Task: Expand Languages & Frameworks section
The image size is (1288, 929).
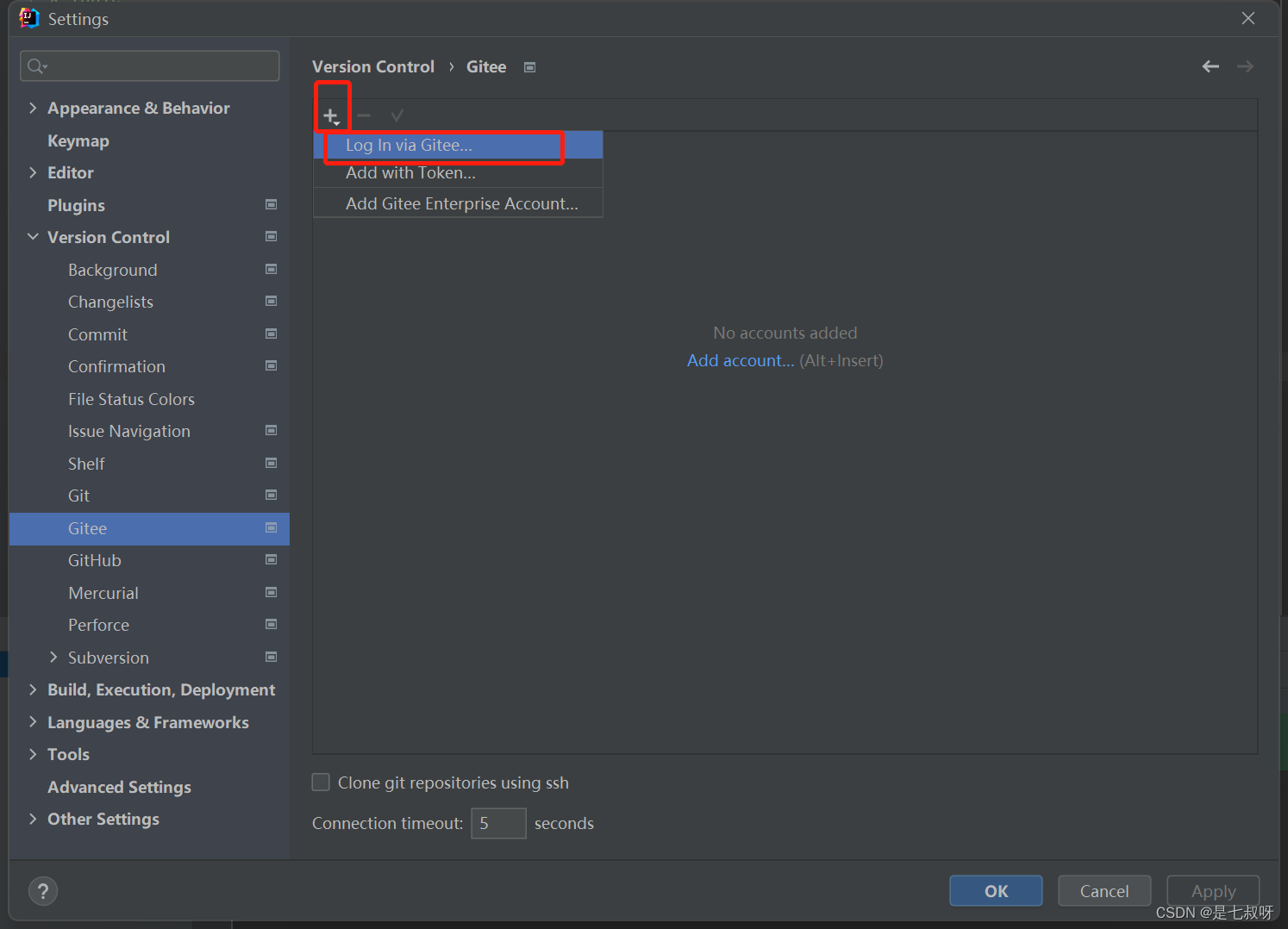Action: click(x=33, y=722)
